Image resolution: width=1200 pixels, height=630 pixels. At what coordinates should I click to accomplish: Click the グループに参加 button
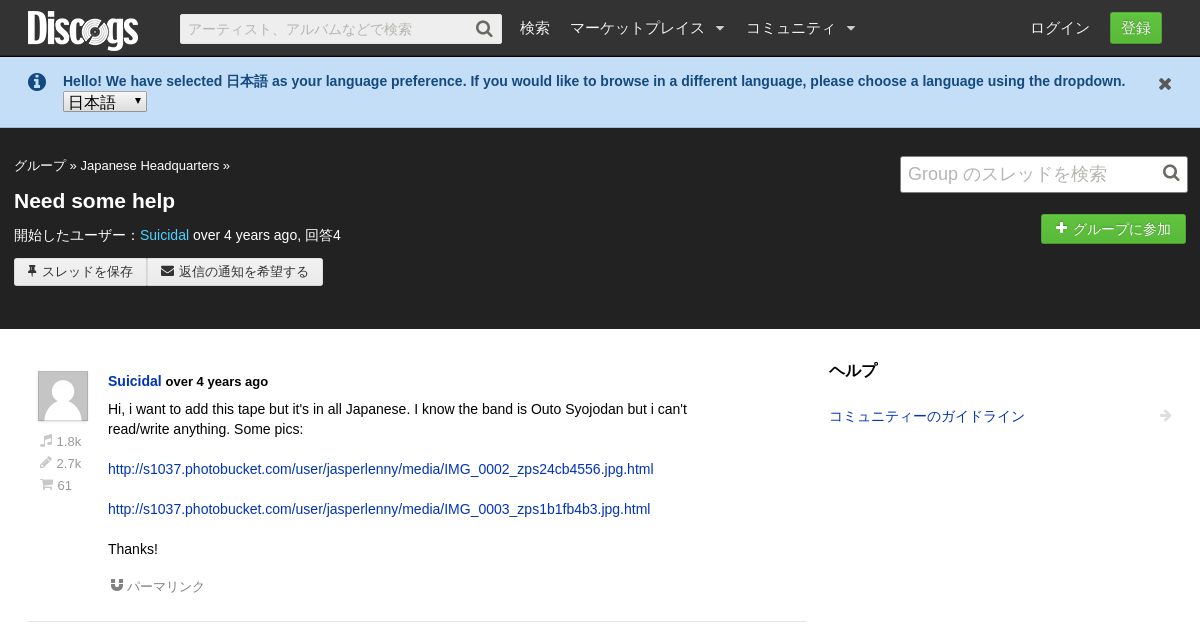(1113, 229)
